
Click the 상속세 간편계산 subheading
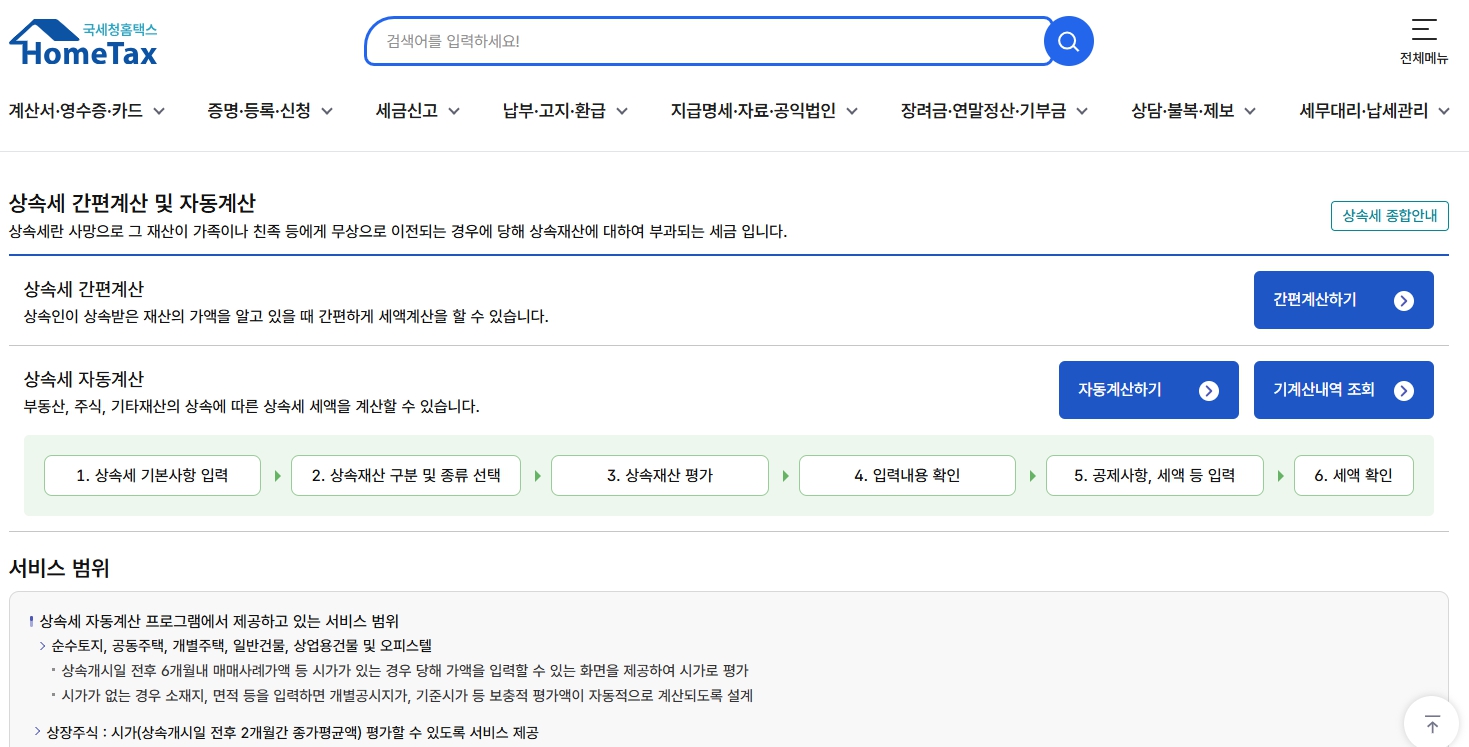click(x=84, y=289)
